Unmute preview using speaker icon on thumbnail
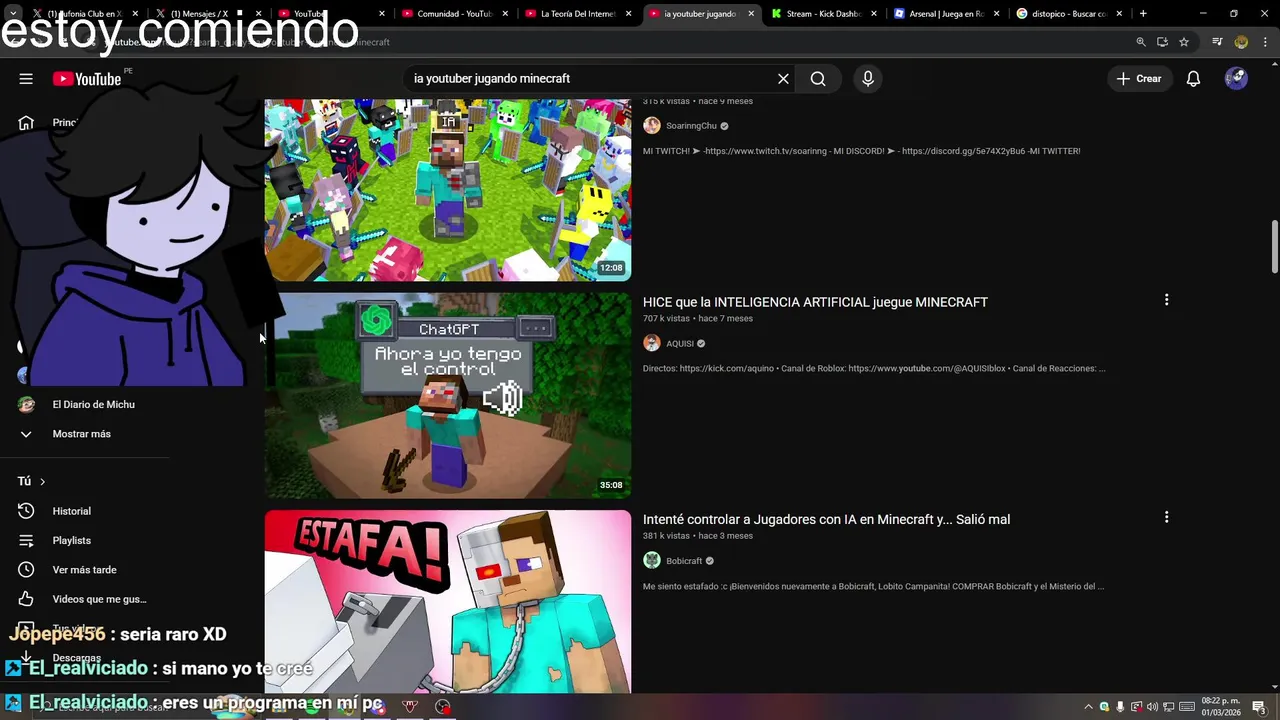 tap(502, 399)
